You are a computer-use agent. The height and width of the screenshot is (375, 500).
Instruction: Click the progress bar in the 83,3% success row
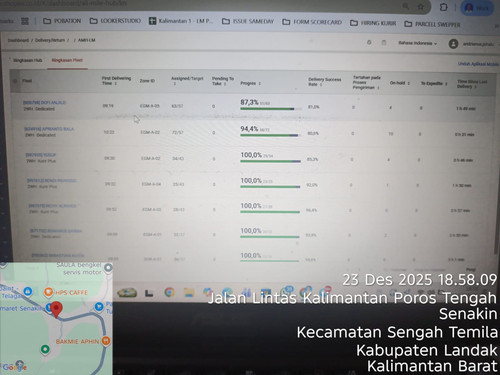pyautogui.click(x=270, y=161)
